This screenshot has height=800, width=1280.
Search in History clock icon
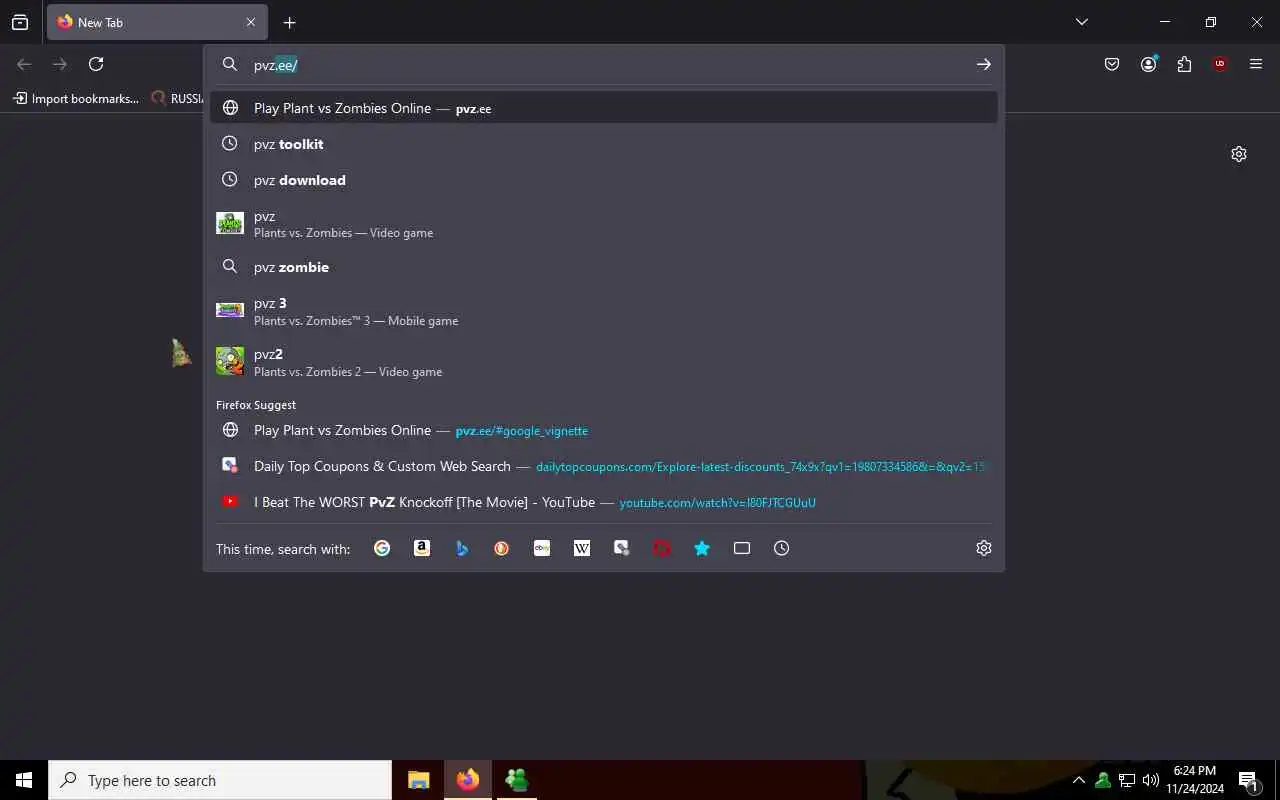[x=782, y=548]
